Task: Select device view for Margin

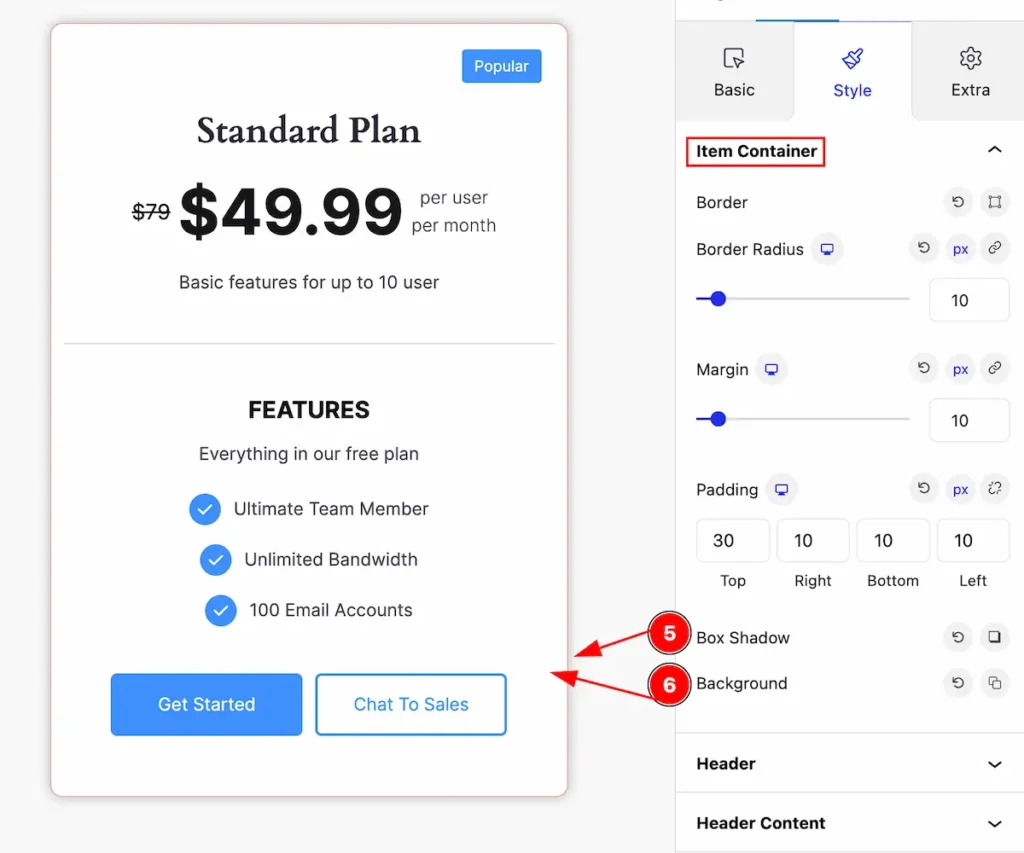Action: pos(771,370)
